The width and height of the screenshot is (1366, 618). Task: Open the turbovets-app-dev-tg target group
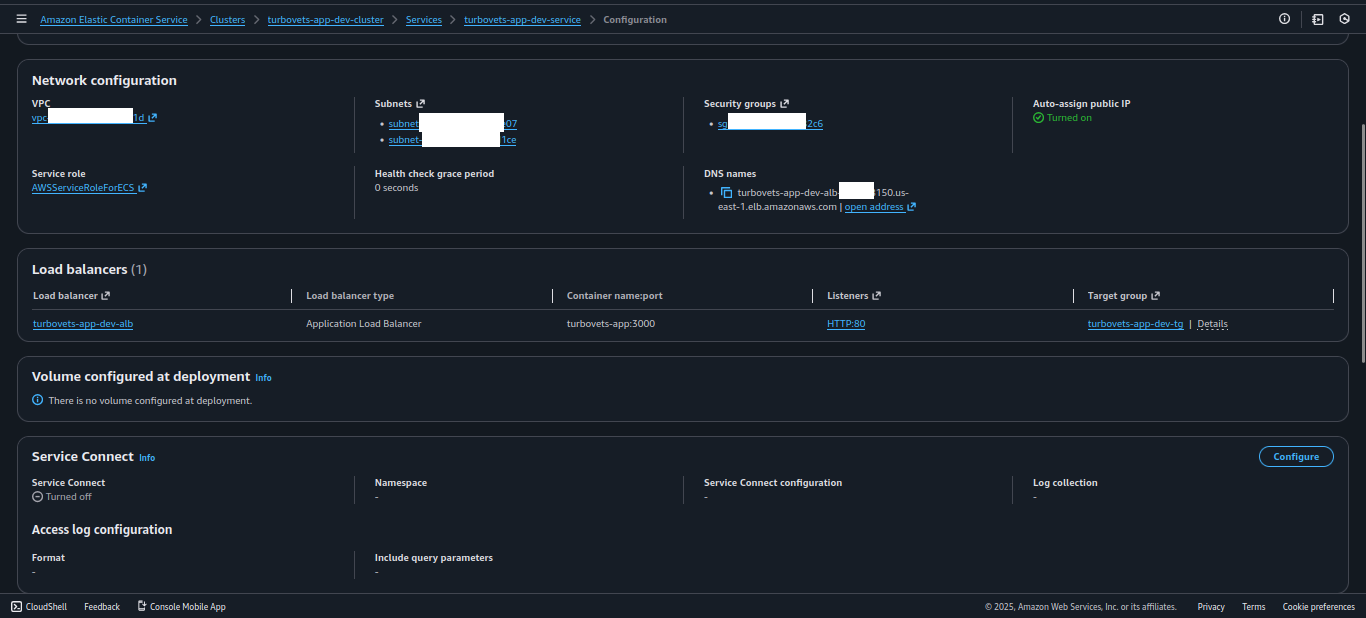(x=1135, y=323)
